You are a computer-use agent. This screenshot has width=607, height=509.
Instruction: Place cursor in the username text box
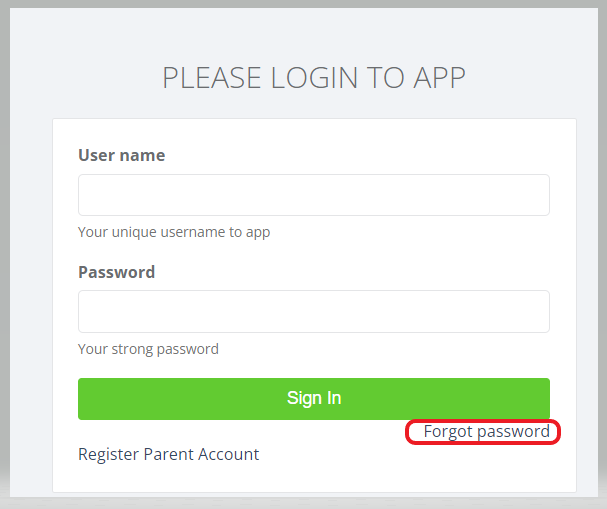tap(313, 195)
